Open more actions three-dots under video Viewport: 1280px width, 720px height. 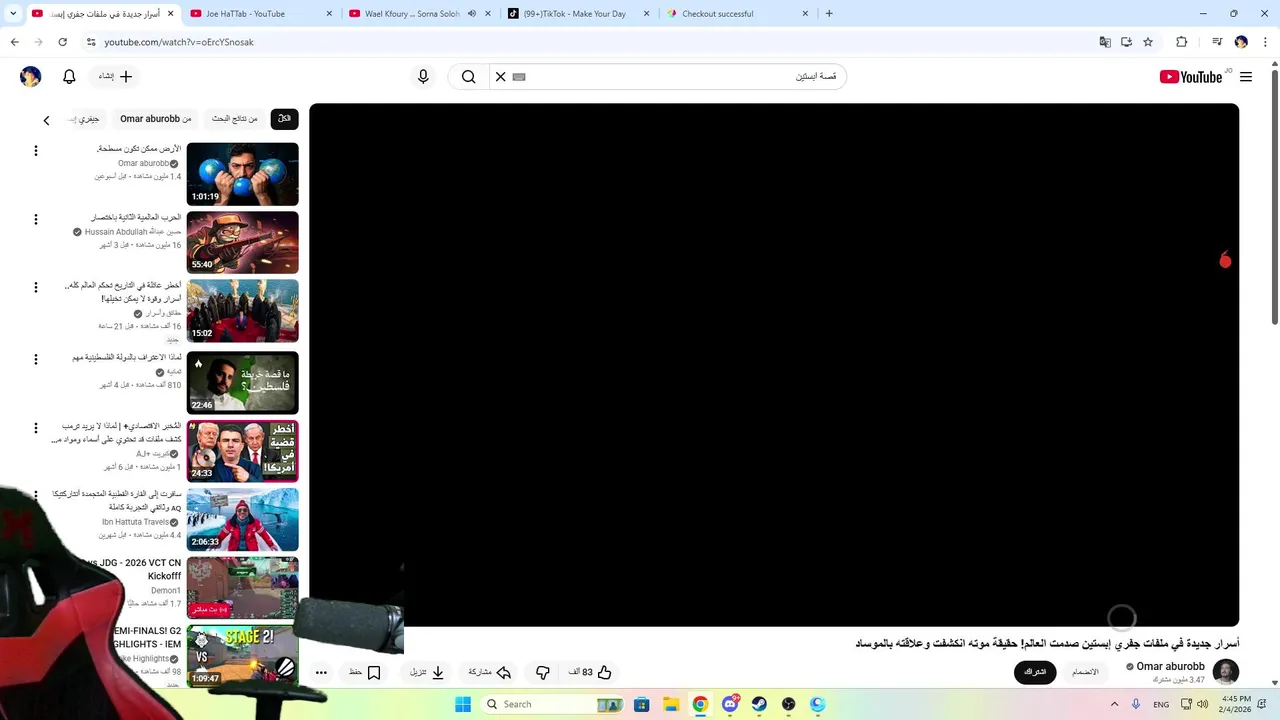(321, 673)
